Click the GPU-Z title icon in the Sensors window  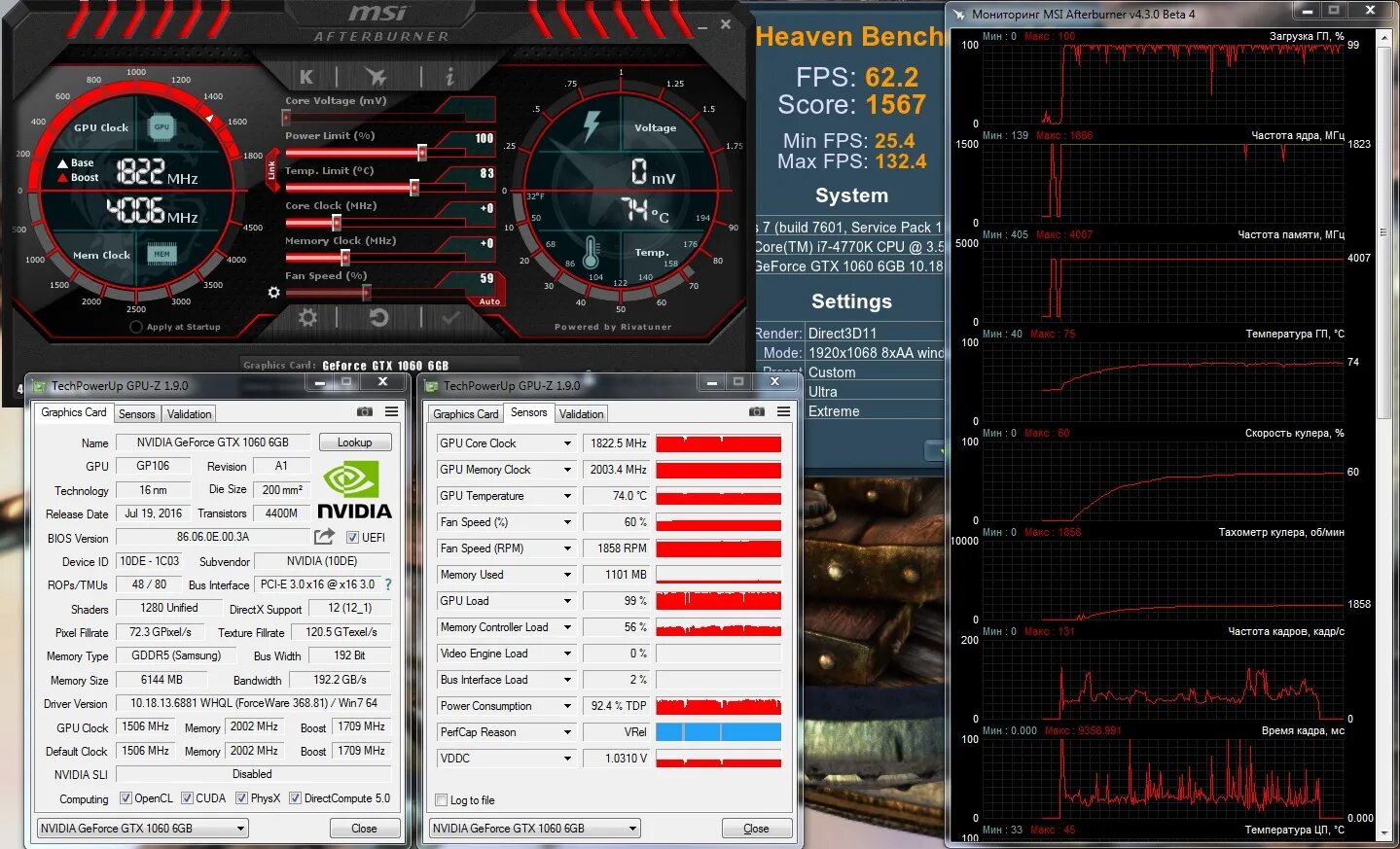(x=432, y=386)
